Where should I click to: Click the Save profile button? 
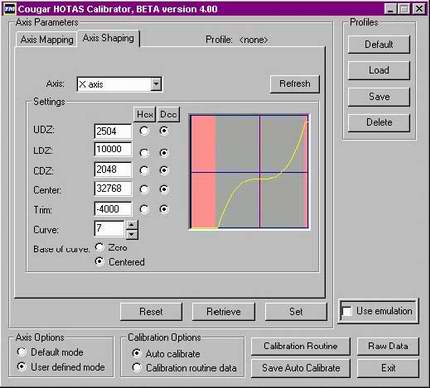click(x=379, y=97)
